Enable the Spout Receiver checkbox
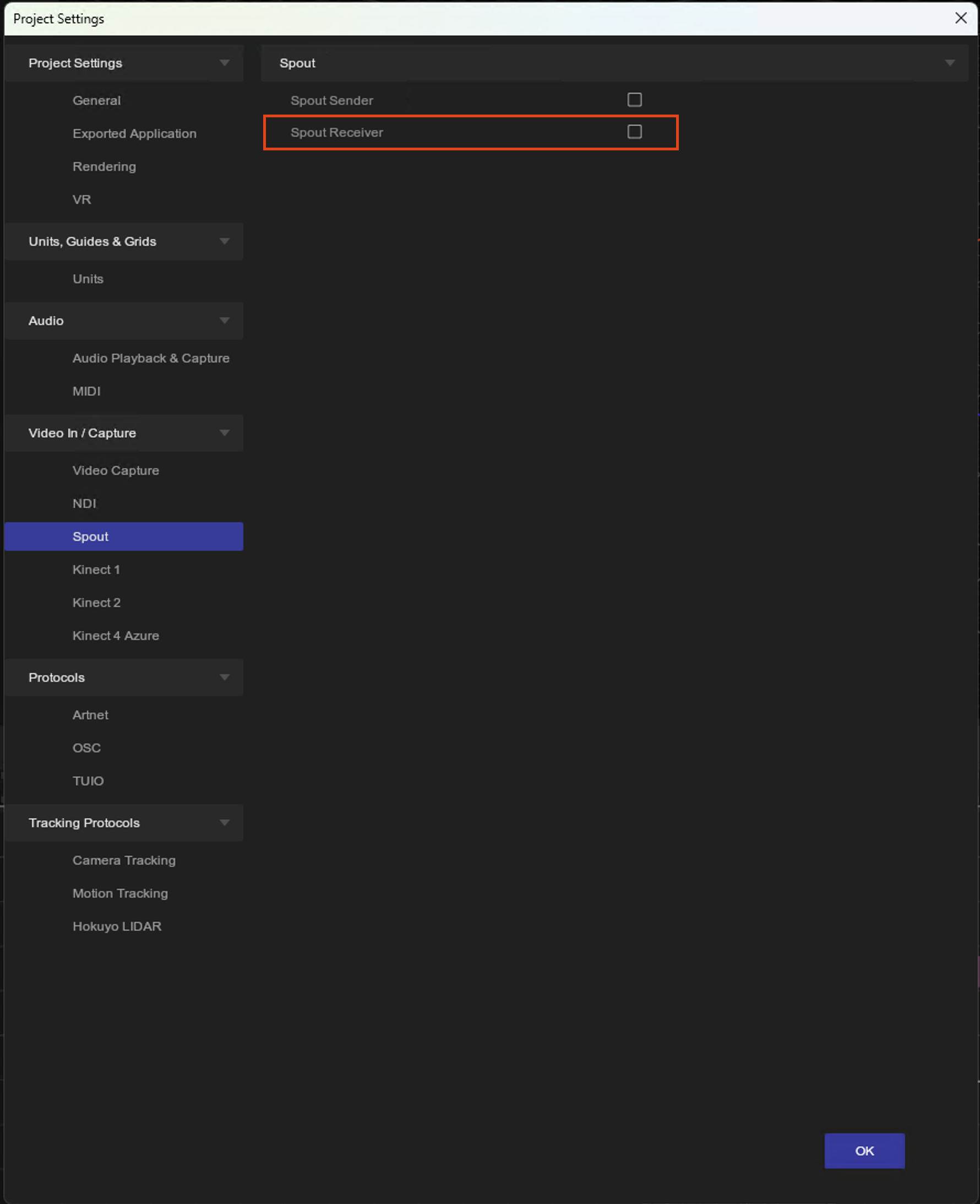Image resolution: width=980 pixels, height=1204 pixels. tap(634, 132)
